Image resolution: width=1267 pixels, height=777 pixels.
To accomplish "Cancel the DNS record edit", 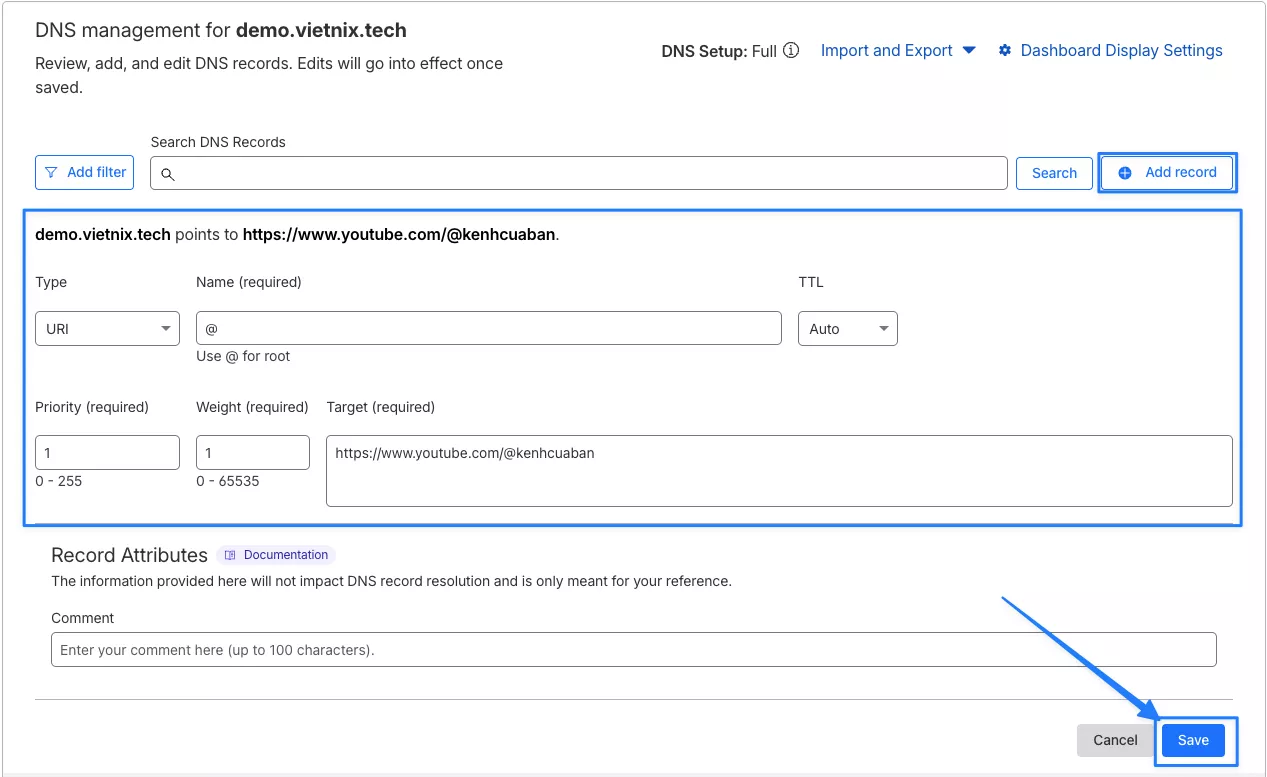I will pos(1115,740).
